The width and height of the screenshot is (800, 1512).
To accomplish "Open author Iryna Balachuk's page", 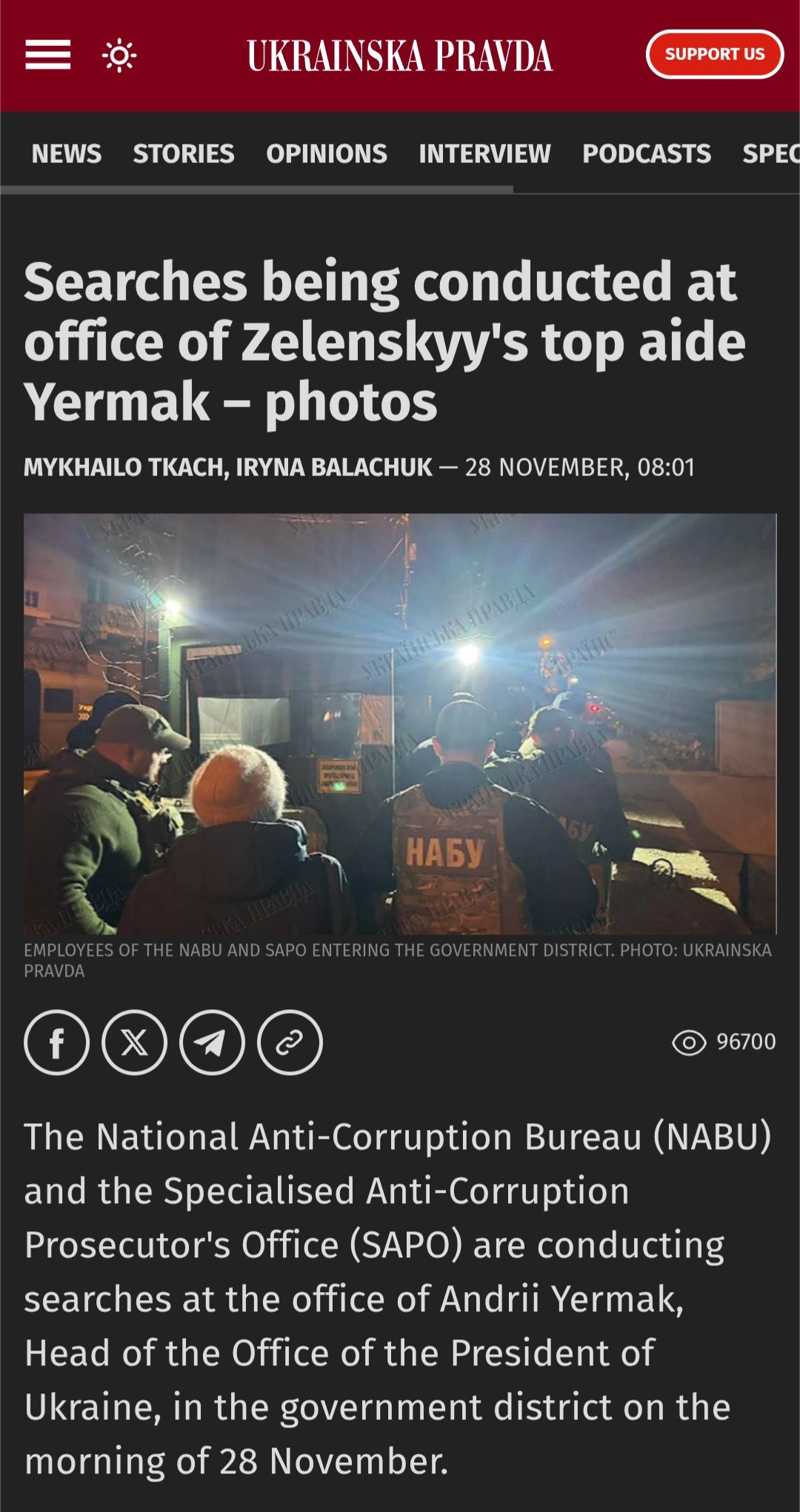I will tap(334, 467).
